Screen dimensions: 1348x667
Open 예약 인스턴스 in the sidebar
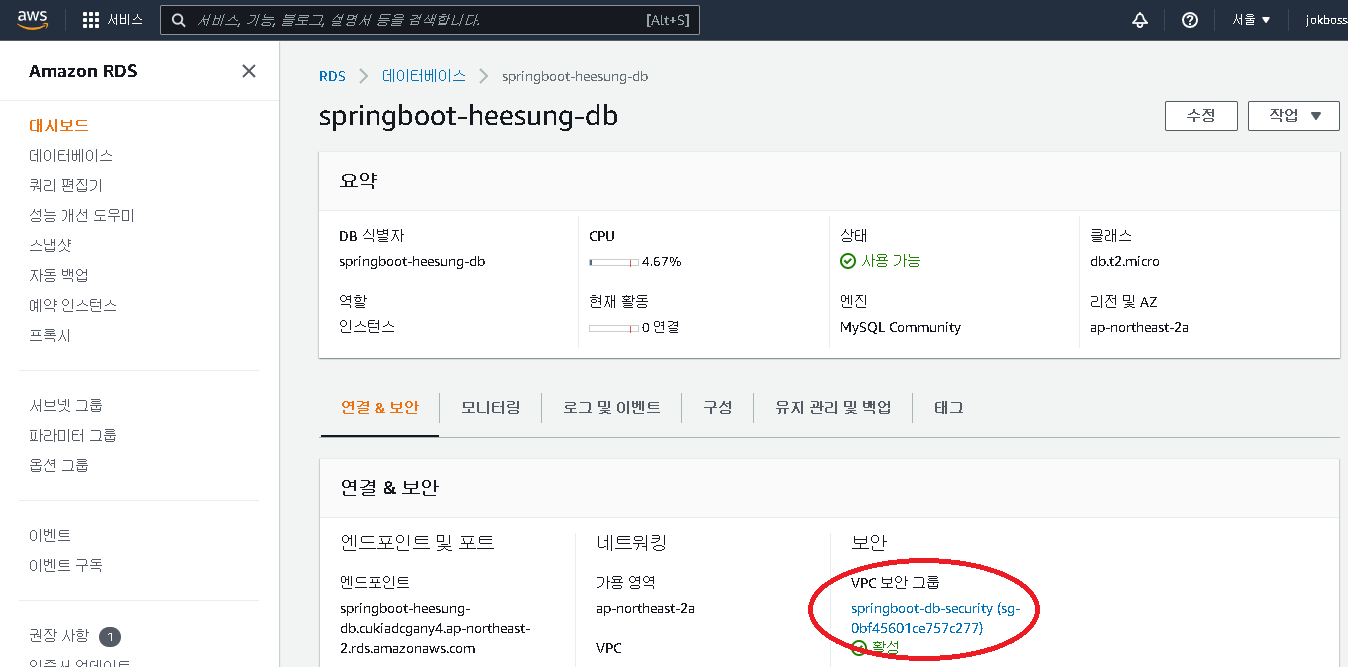73,306
